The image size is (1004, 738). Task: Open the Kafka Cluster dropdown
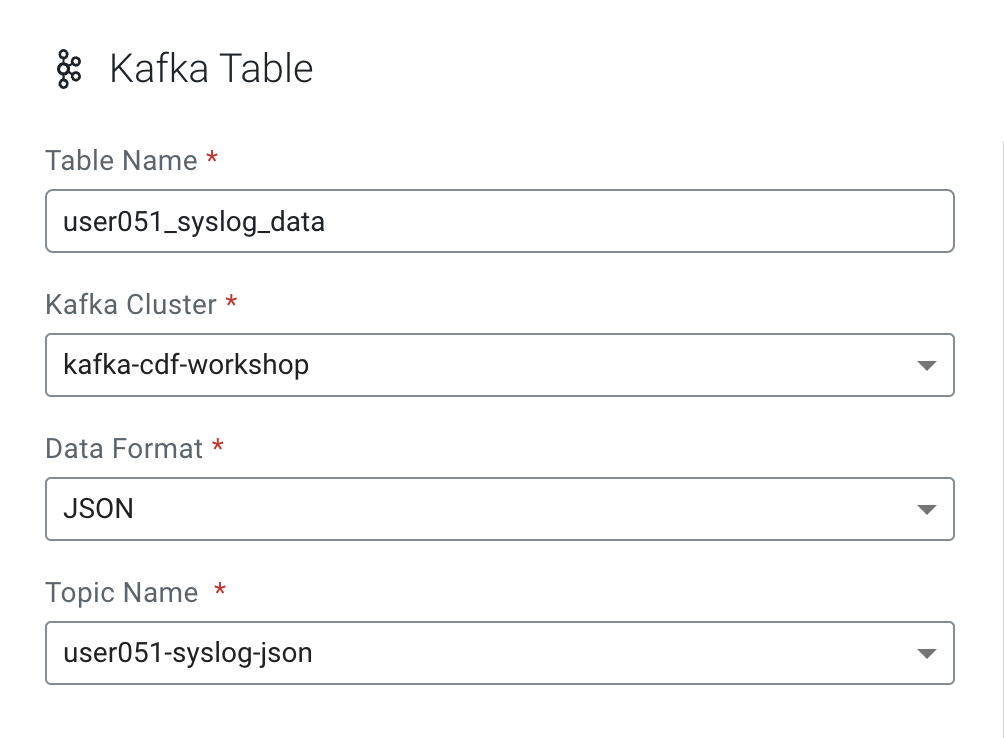click(500, 365)
